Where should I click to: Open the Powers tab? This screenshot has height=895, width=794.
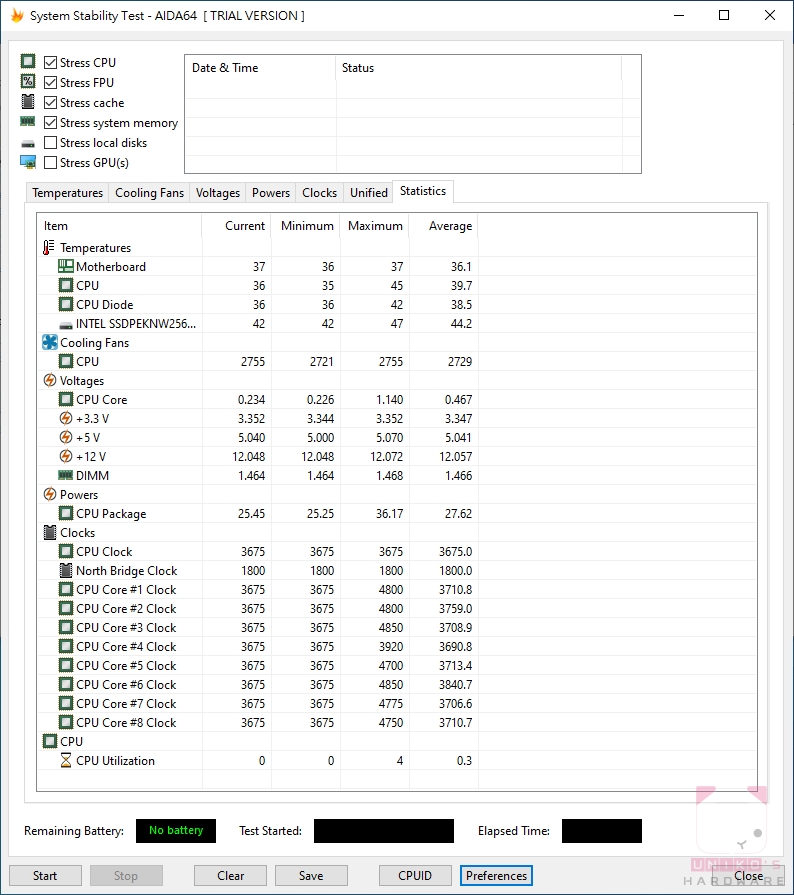271,193
